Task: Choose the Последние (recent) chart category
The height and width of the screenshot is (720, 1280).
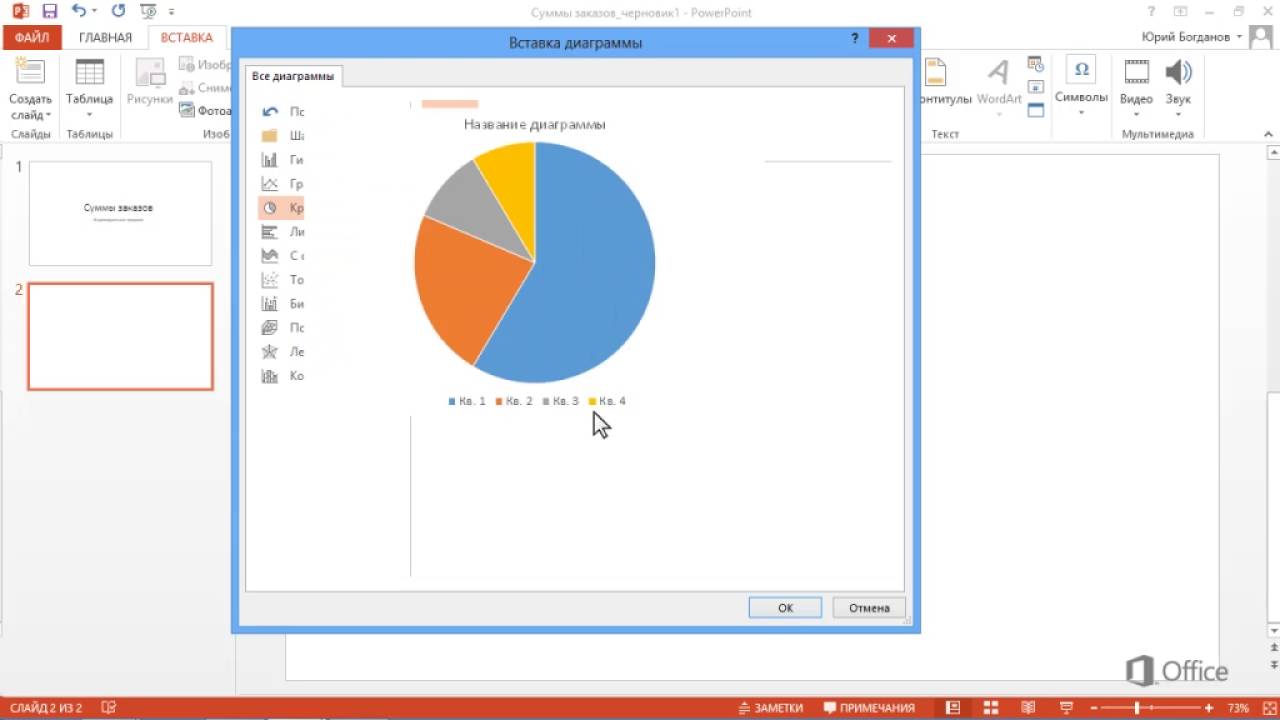Action: pos(280,112)
